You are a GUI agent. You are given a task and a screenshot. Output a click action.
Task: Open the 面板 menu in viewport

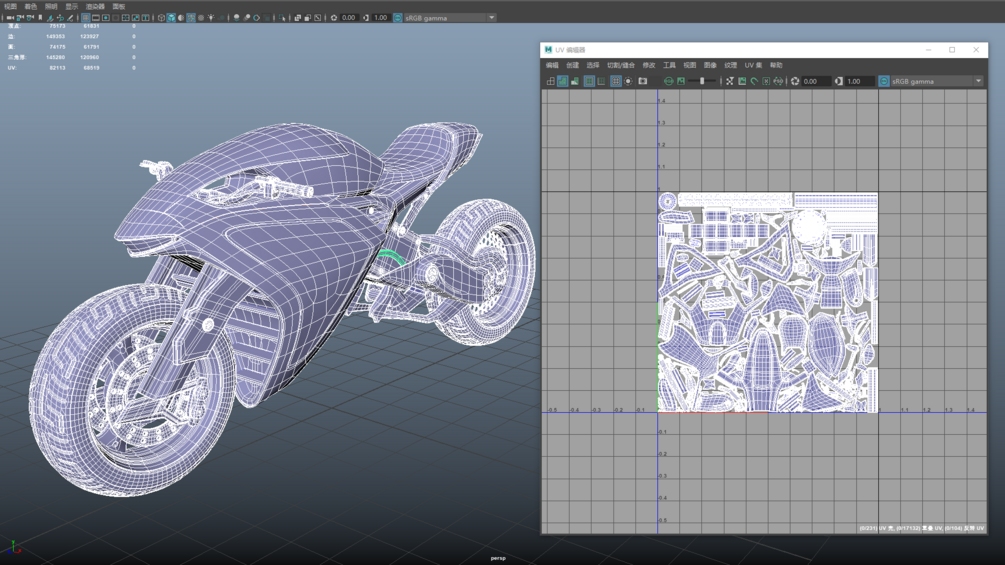coord(119,6)
